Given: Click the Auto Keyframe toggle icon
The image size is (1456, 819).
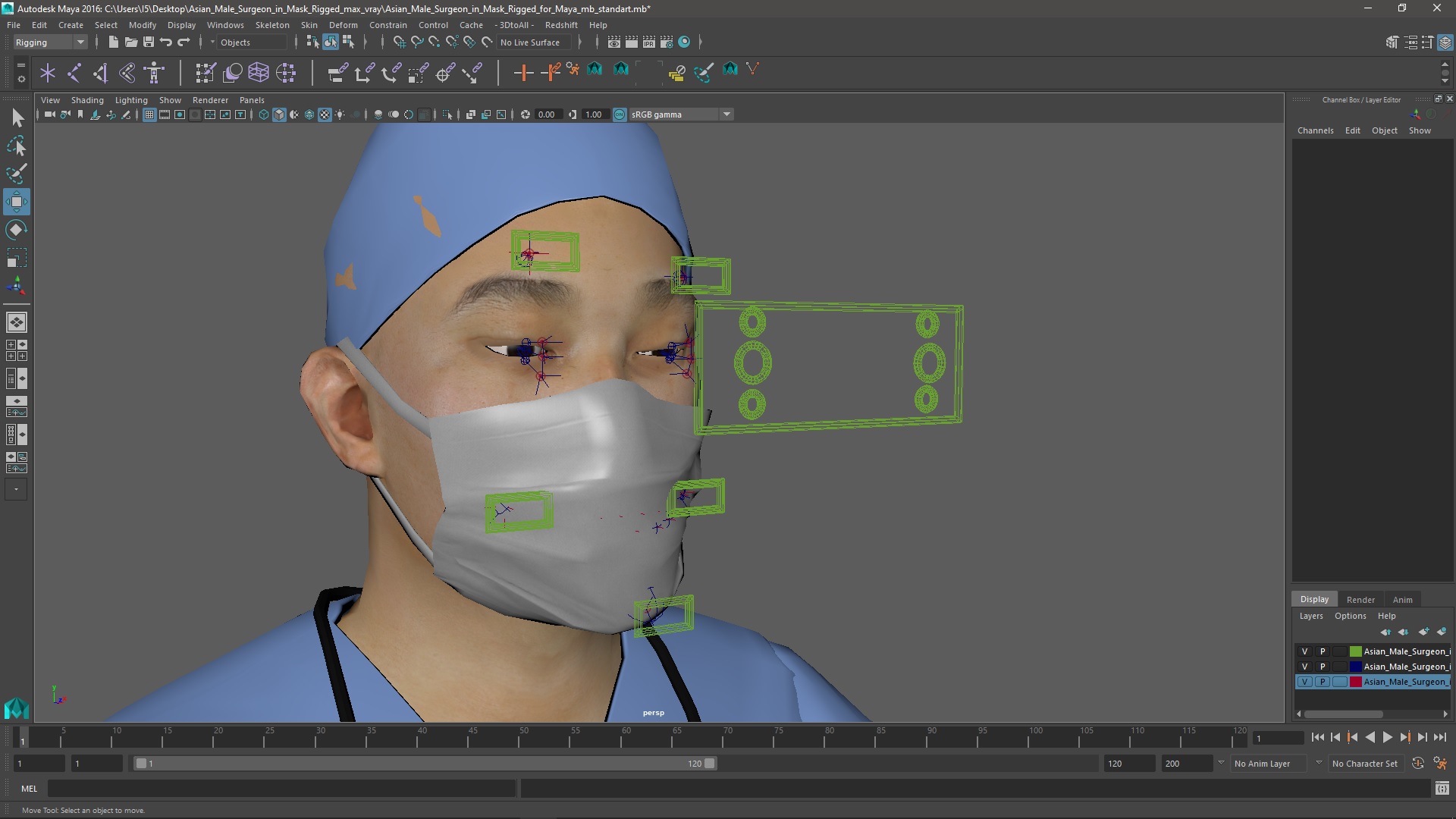Looking at the screenshot, I should 1417,764.
